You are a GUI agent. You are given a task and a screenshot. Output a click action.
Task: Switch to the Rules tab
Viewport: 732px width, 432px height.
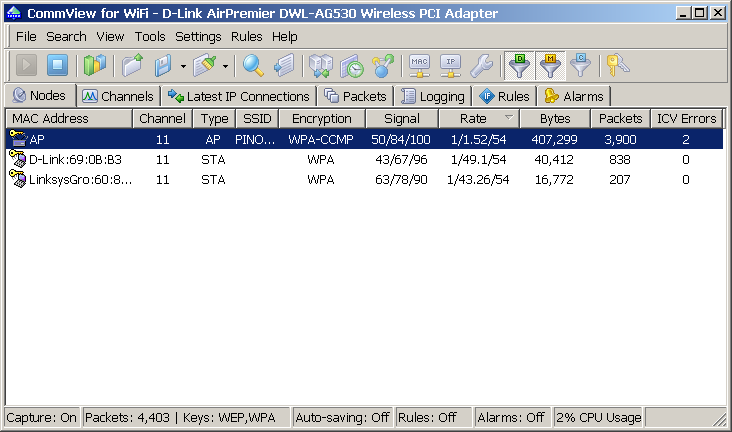[505, 96]
